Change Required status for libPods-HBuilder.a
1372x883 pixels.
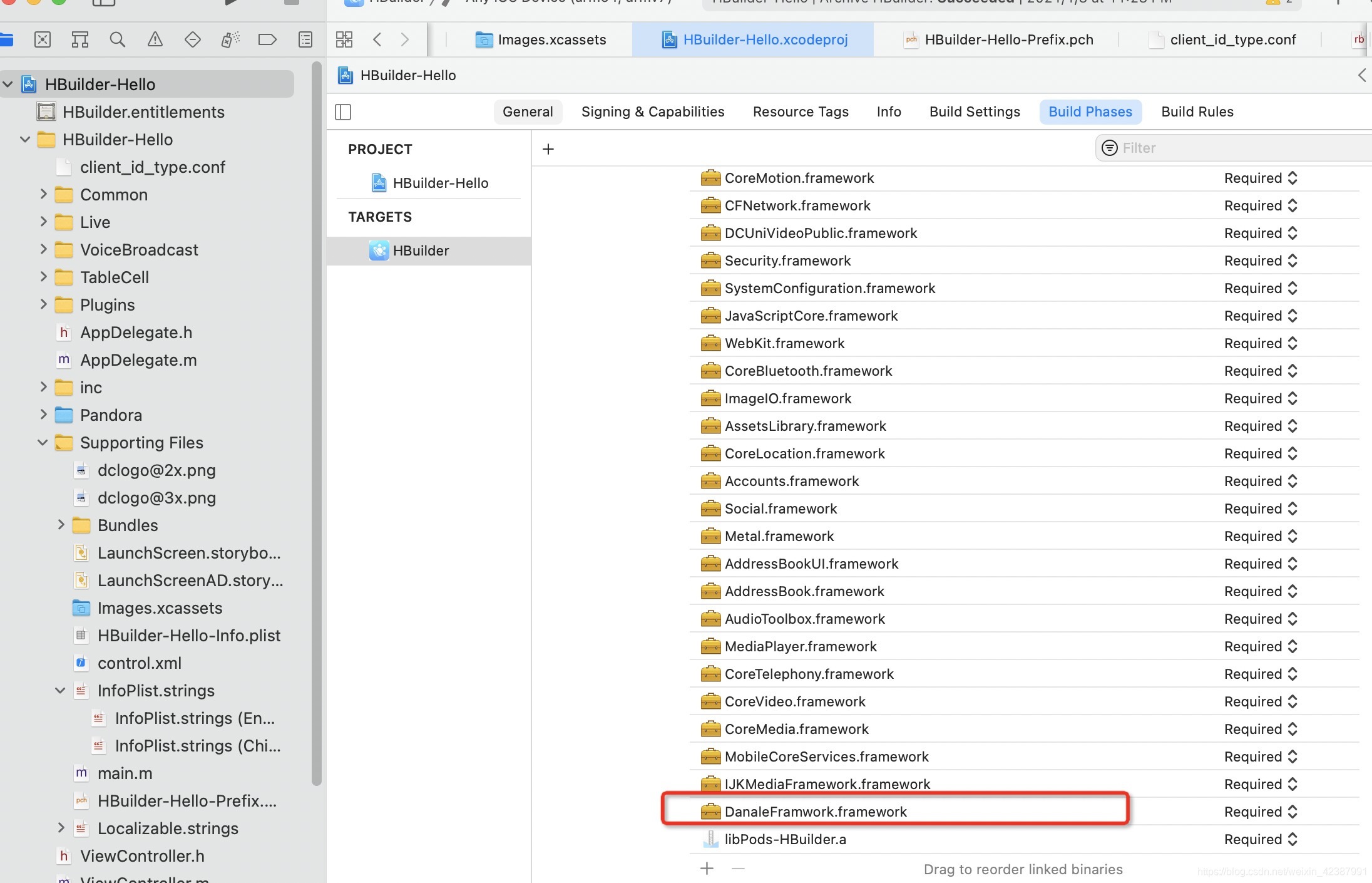(x=1261, y=839)
